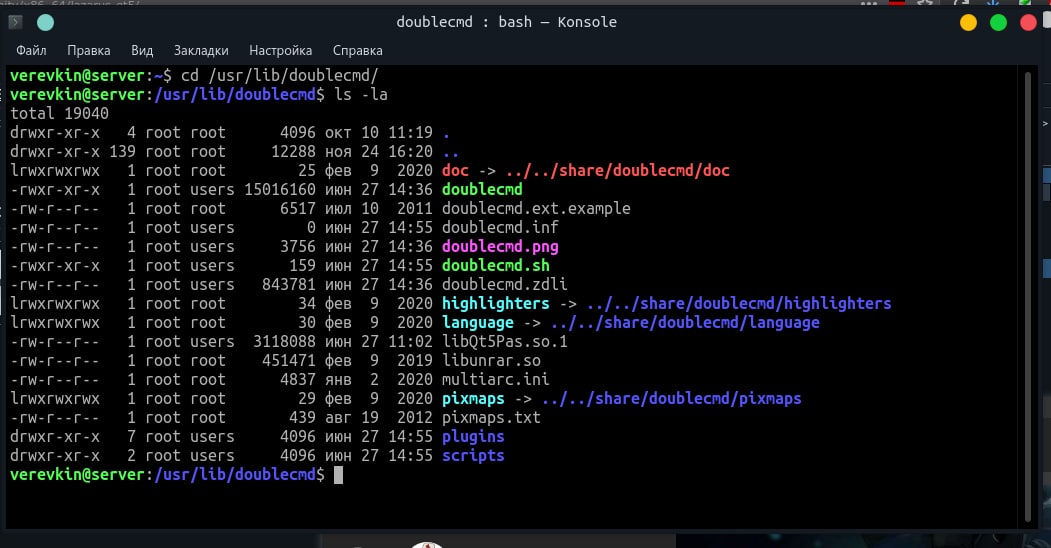
Task: Open the Настройка menu
Action: coord(280,51)
